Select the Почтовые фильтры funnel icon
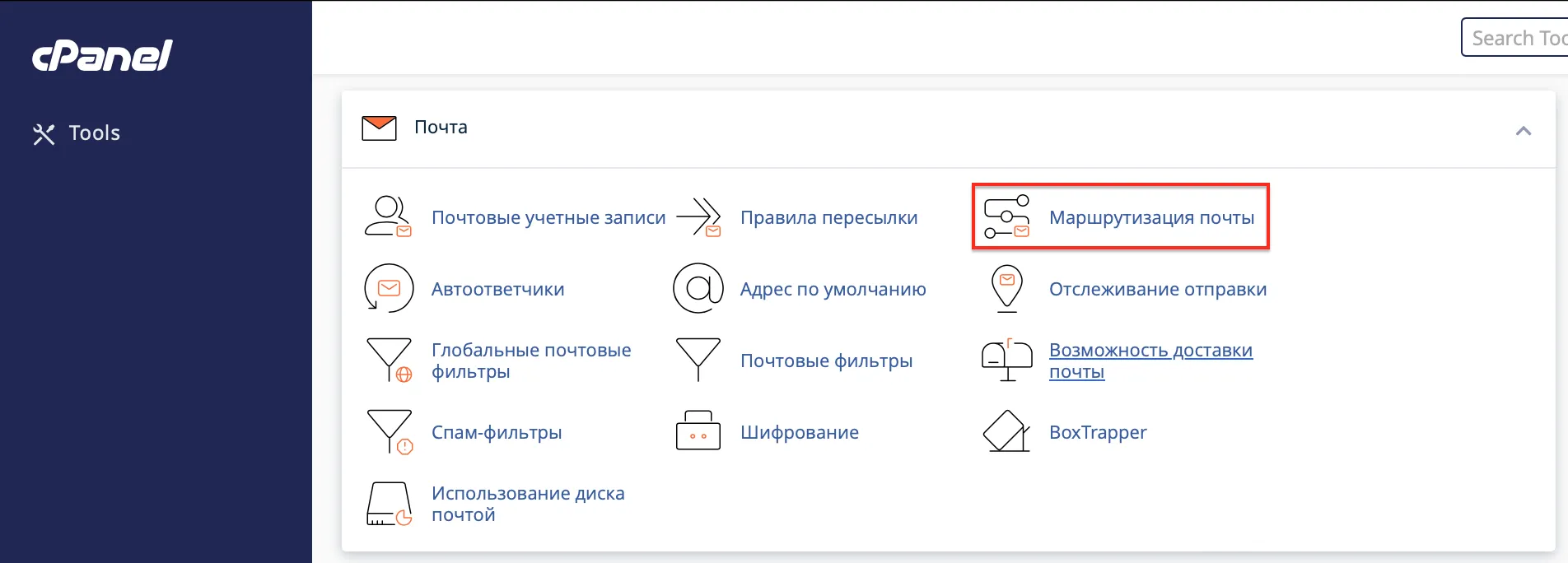The height and width of the screenshot is (563, 1568). [698, 361]
